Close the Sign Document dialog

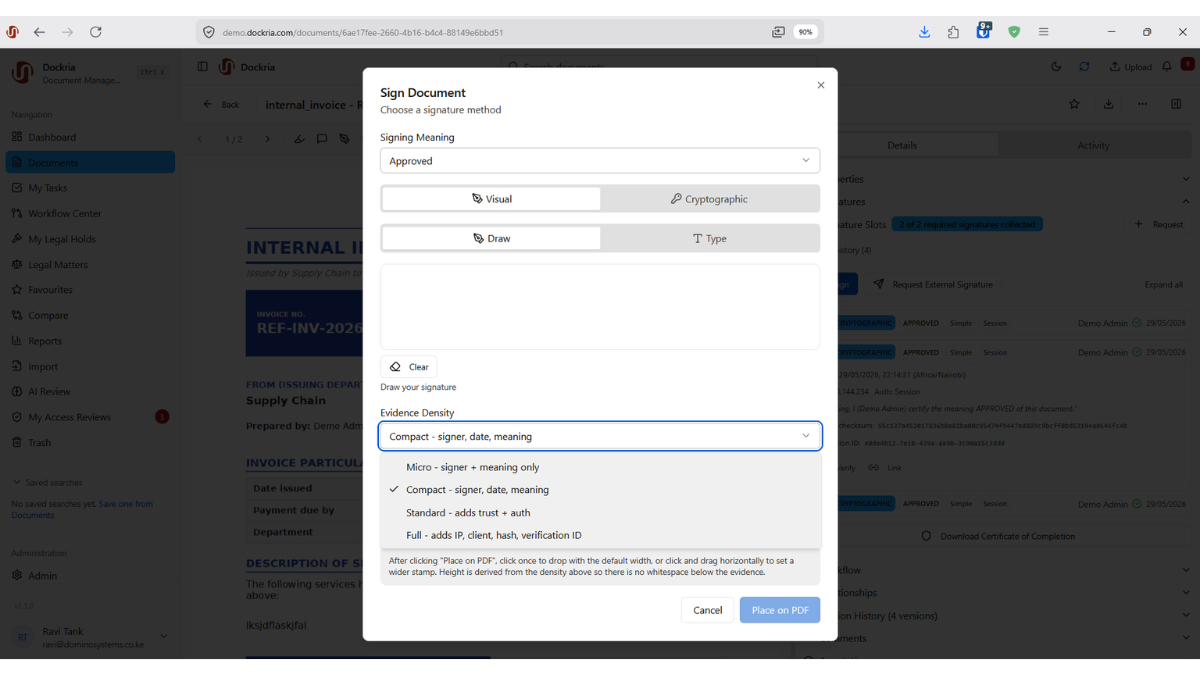coord(821,85)
